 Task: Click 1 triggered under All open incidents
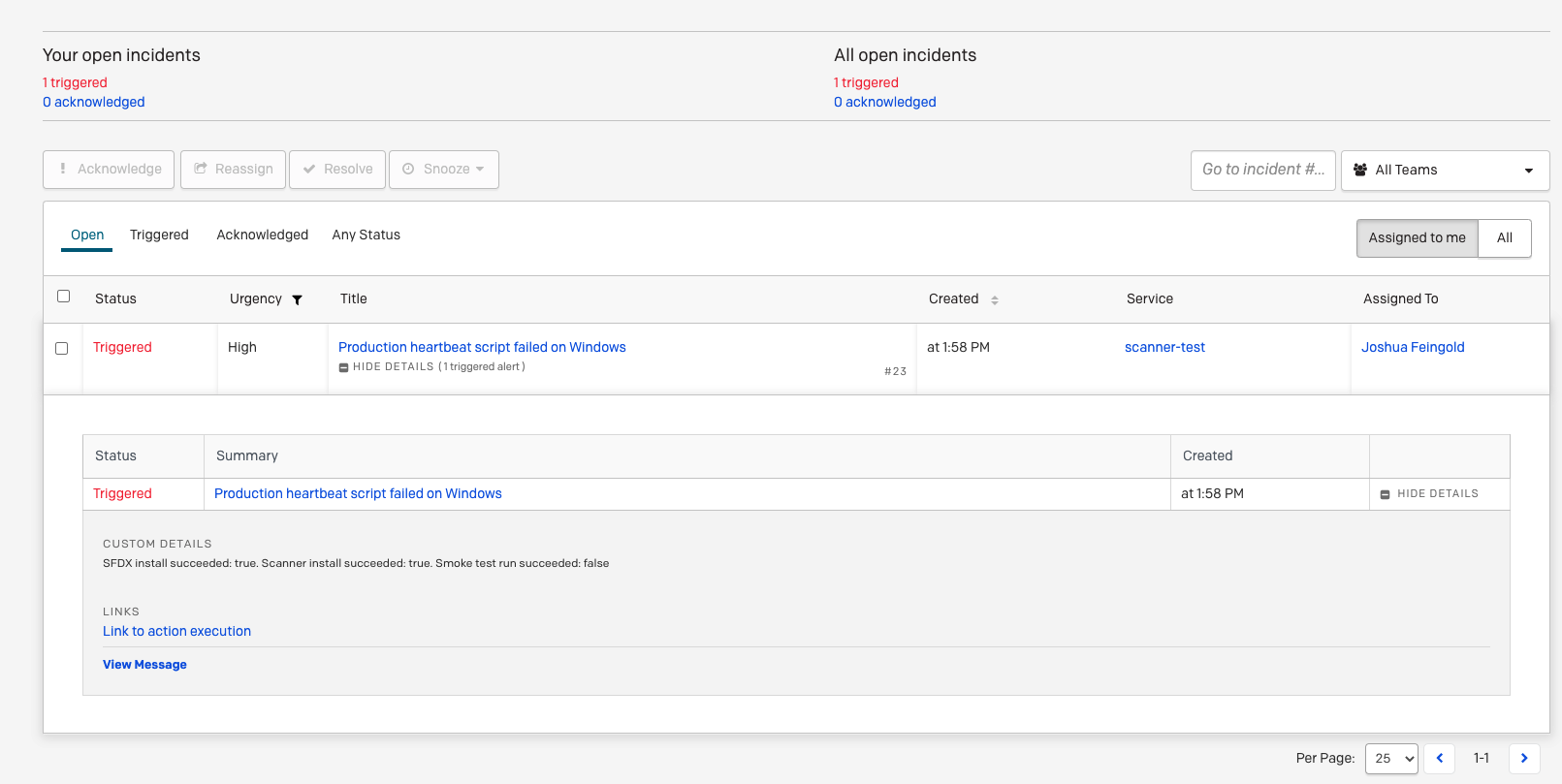point(866,83)
